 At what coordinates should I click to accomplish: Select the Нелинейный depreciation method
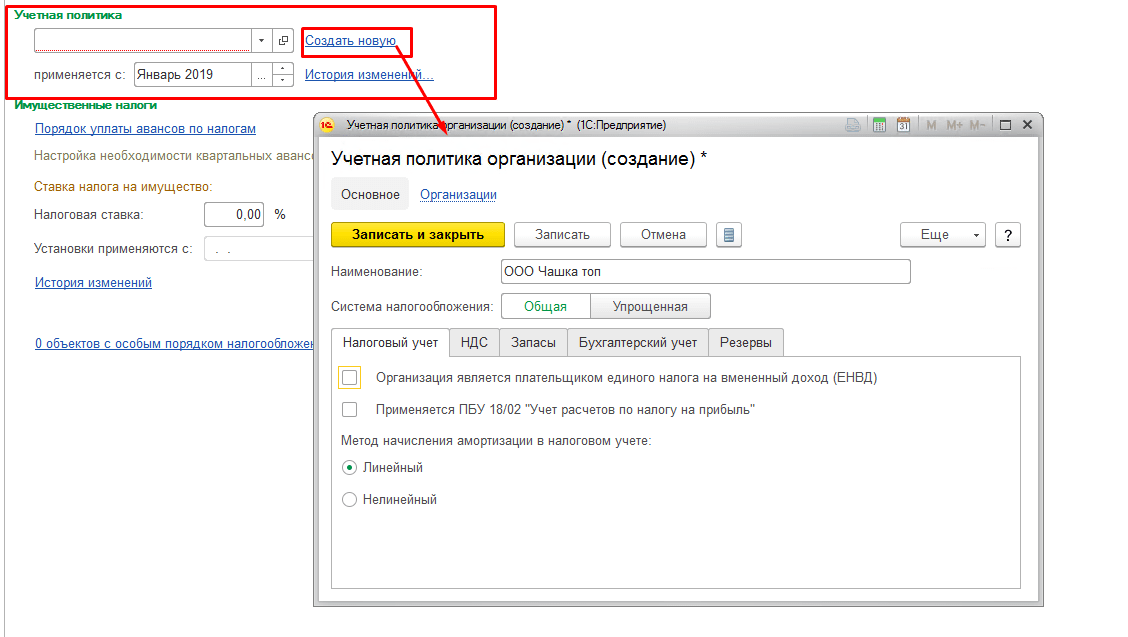click(x=350, y=500)
